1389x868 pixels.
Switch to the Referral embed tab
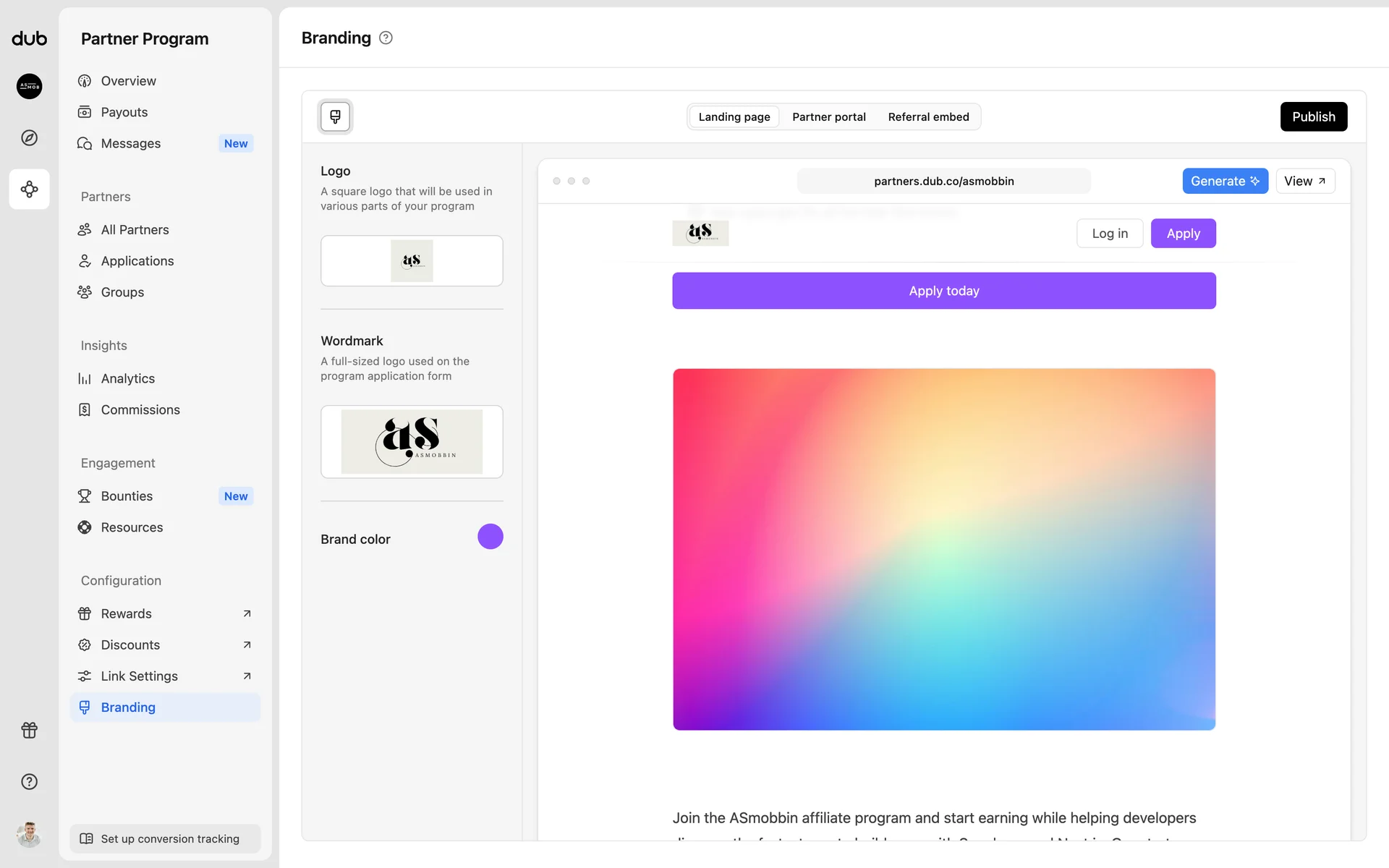(x=928, y=116)
